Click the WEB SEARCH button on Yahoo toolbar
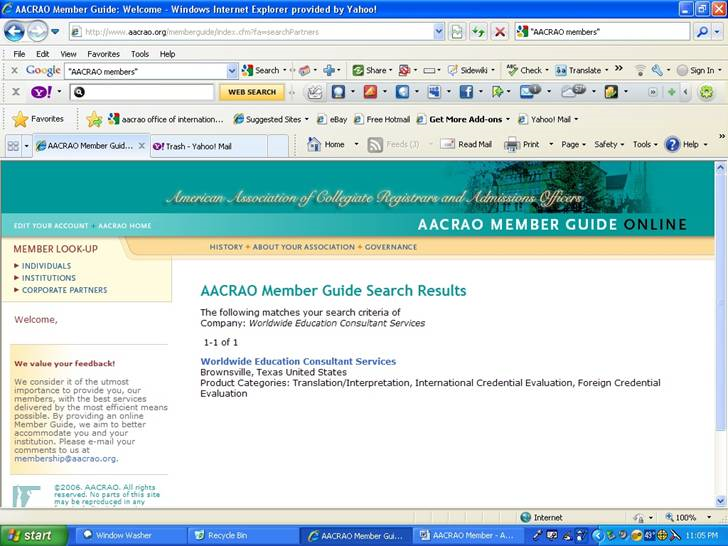Image resolution: width=728 pixels, height=546 pixels. pyautogui.click(x=252, y=92)
